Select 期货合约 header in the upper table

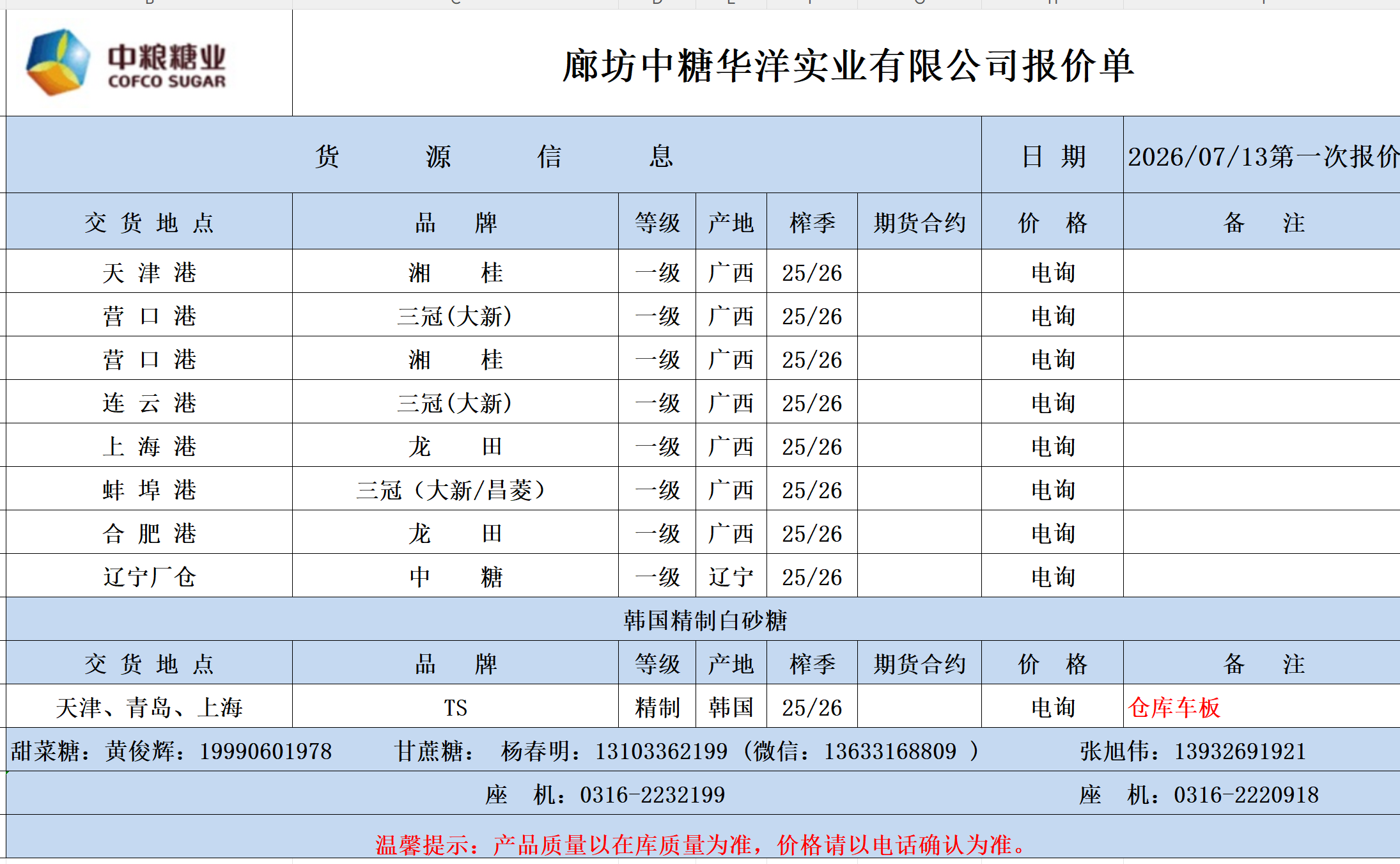[x=919, y=222]
